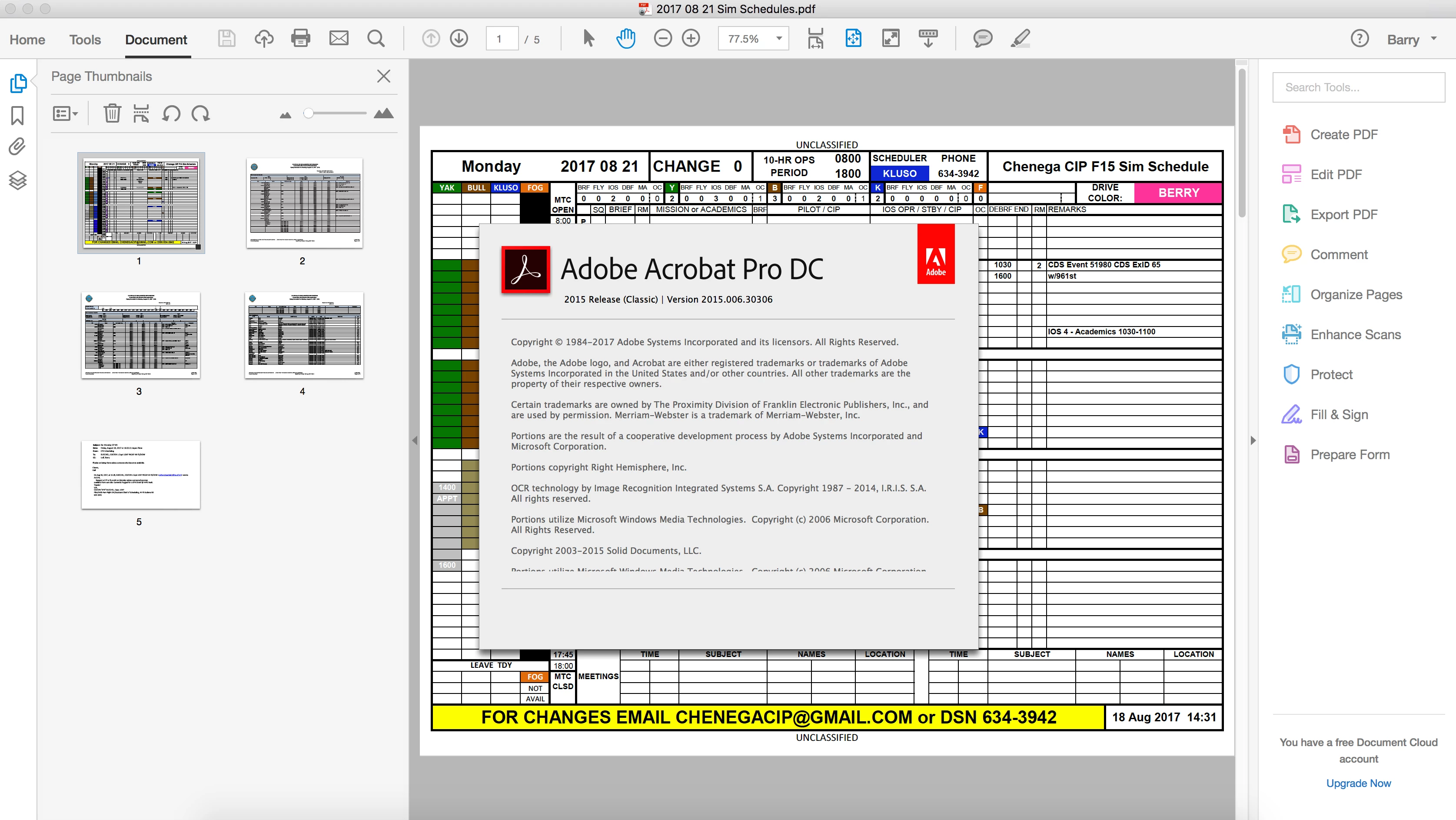Toggle the Bookmarks panel
Image resolution: width=1456 pixels, height=820 pixels.
(x=17, y=115)
